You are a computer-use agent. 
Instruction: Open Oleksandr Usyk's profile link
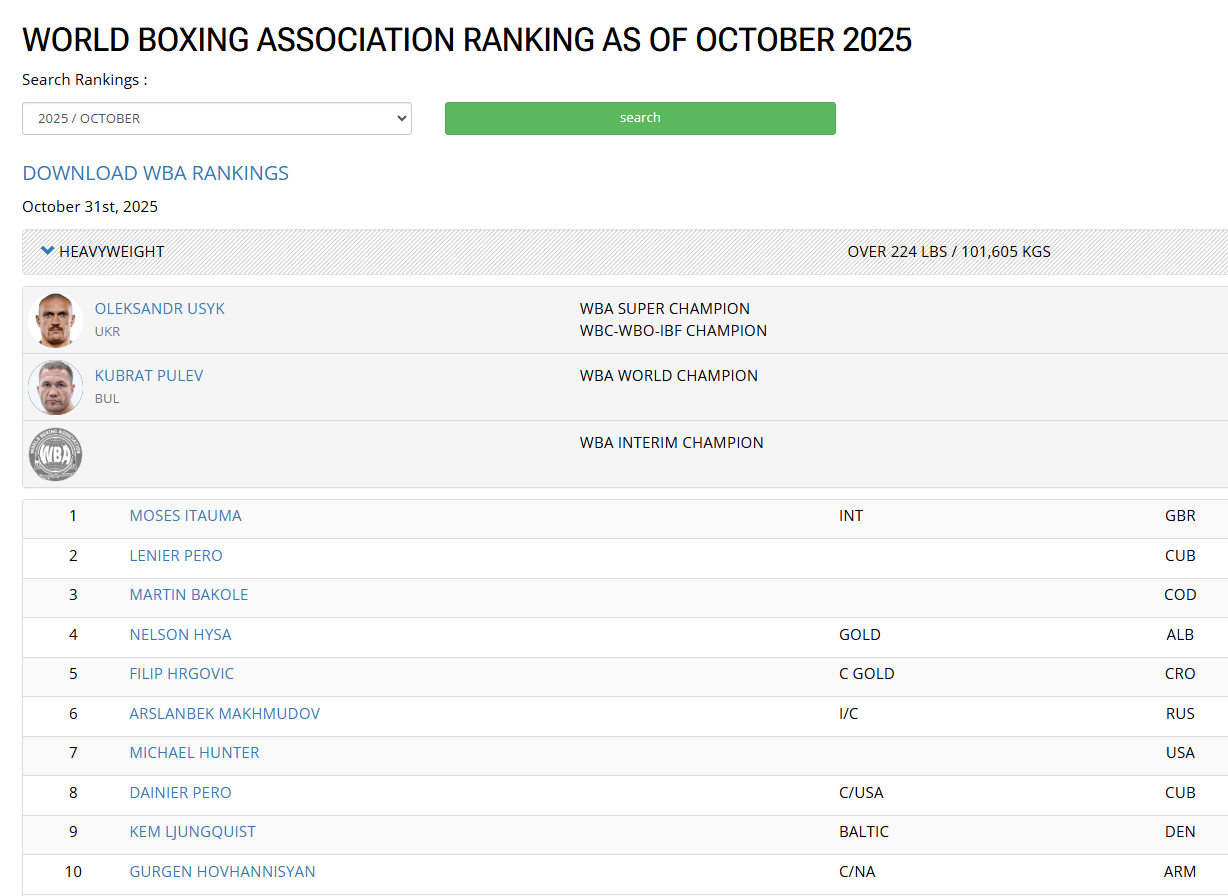pyautogui.click(x=160, y=308)
